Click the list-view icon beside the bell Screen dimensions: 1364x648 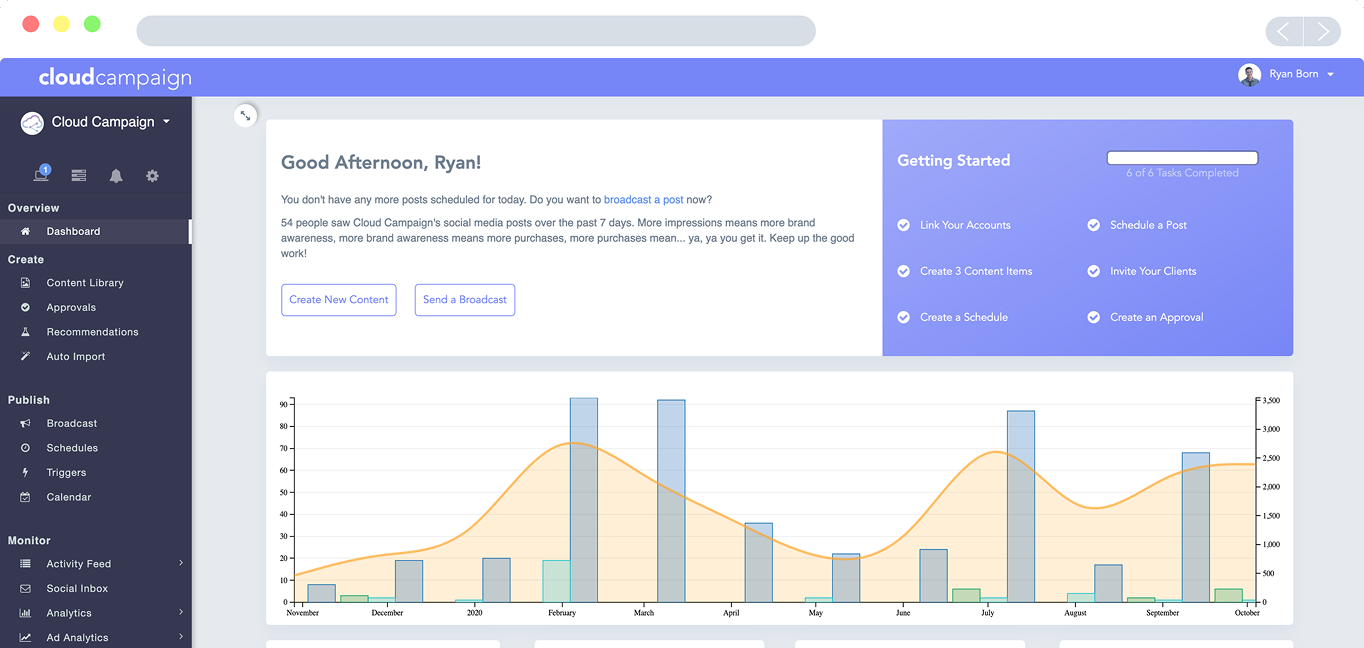pyautogui.click(x=79, y=176)
